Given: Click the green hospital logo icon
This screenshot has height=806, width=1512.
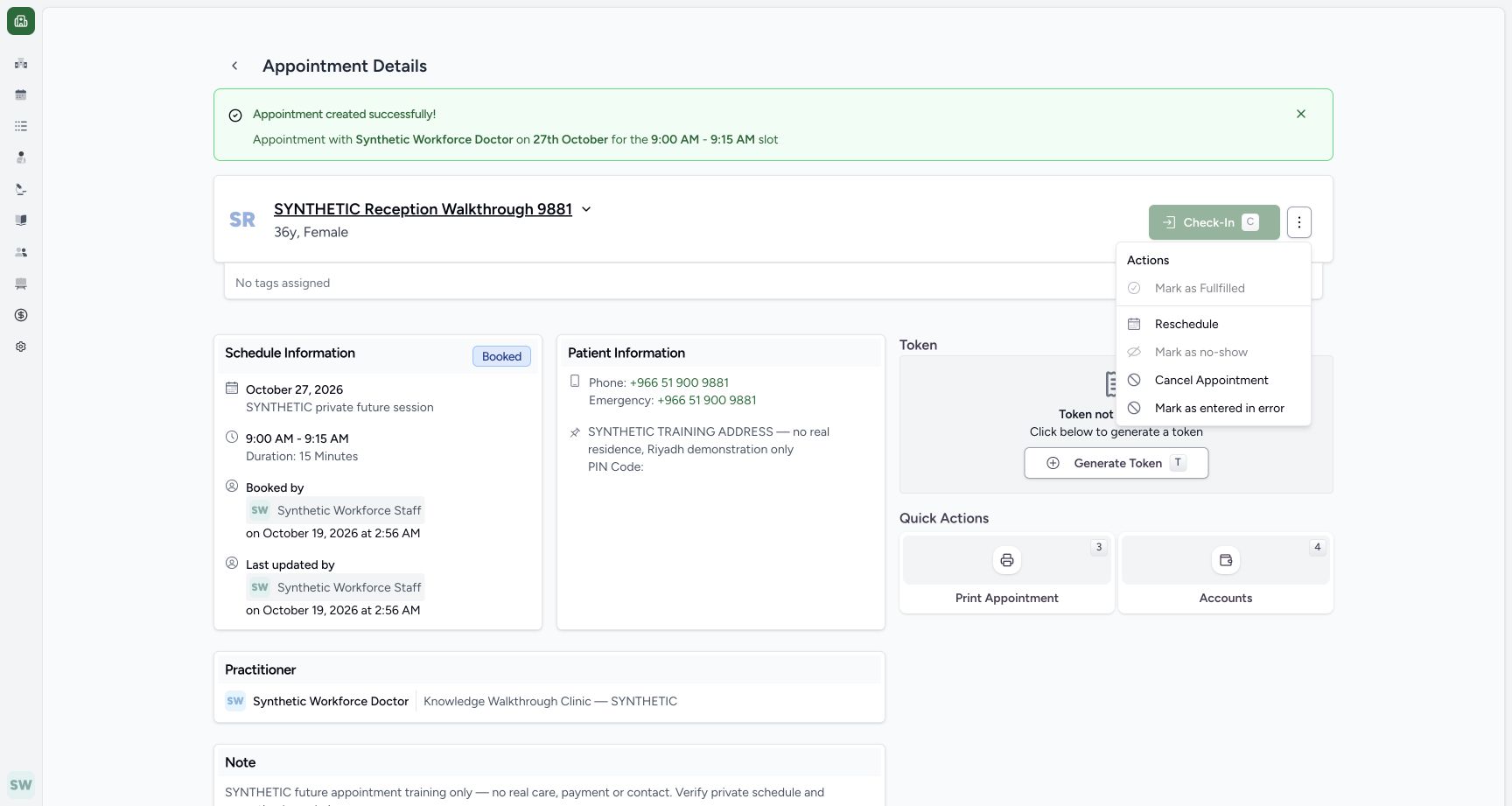Looking at the screenshot, I should tap(21, 21).
